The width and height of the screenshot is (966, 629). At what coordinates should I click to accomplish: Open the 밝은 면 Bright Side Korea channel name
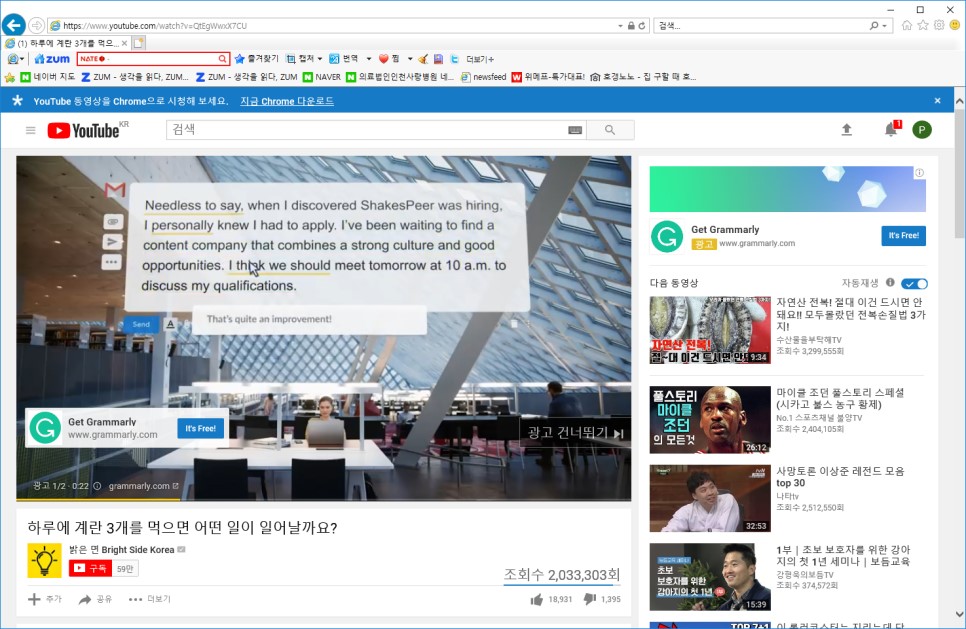121,550
